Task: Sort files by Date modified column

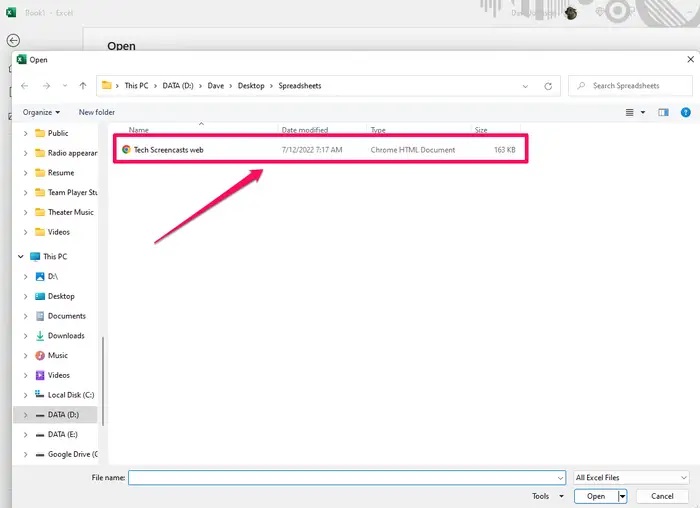Action: point(304,130)
